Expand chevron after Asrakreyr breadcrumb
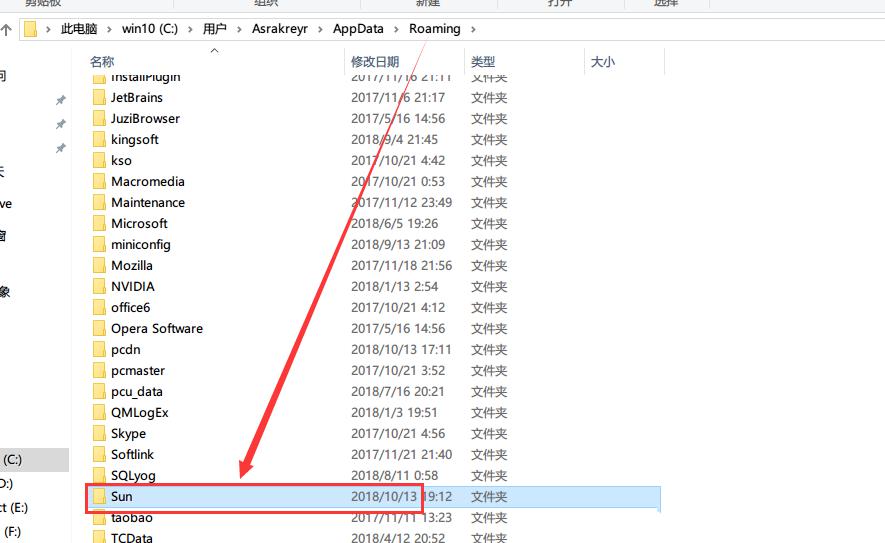This screenshot has width=885, height=543. tap(320, 29)
